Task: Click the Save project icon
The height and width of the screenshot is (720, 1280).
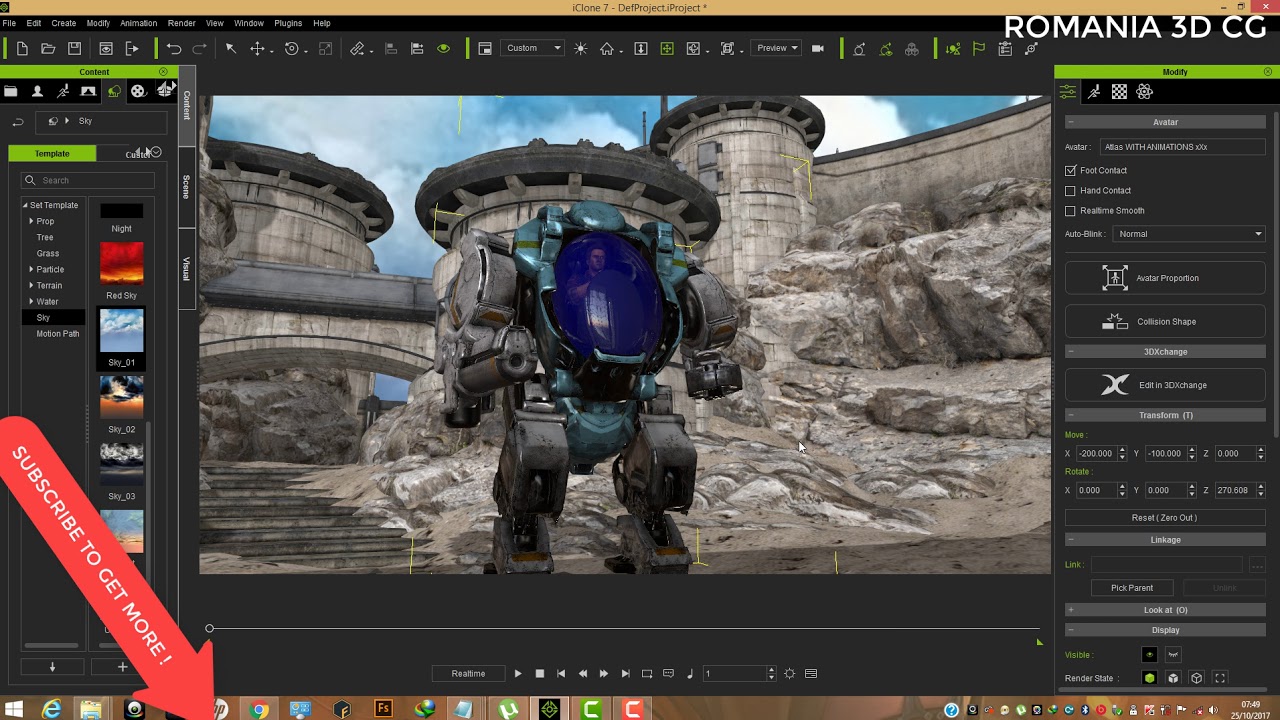Action: click(74, 48)
